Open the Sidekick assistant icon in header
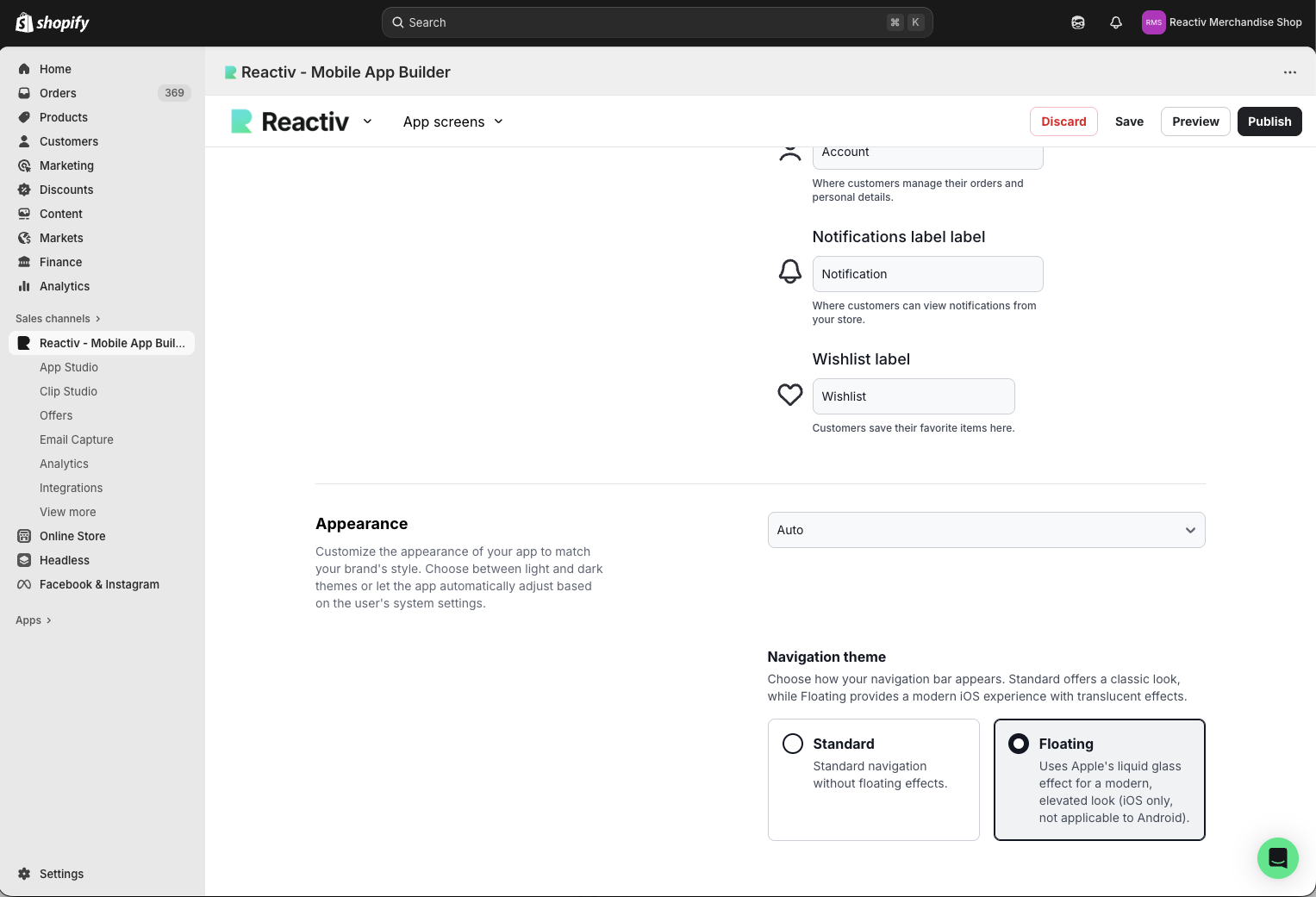This screenshot has width=1316, height=897. [x=1078, y=22]
